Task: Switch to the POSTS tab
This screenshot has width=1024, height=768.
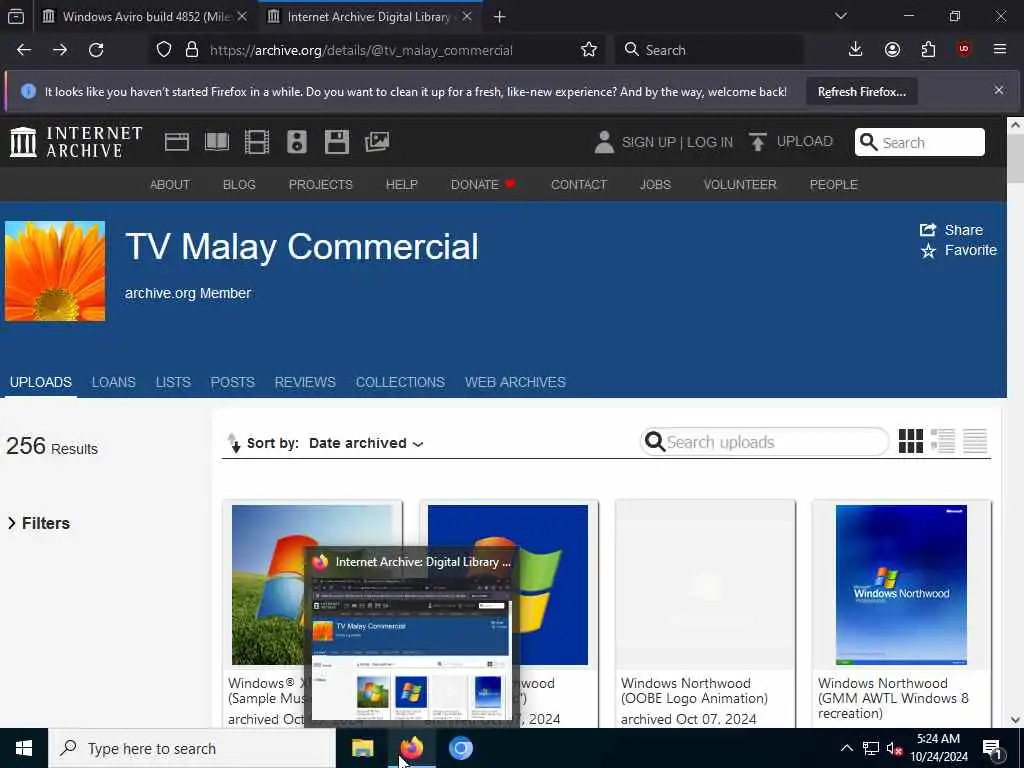Action: tap(232, 382)
